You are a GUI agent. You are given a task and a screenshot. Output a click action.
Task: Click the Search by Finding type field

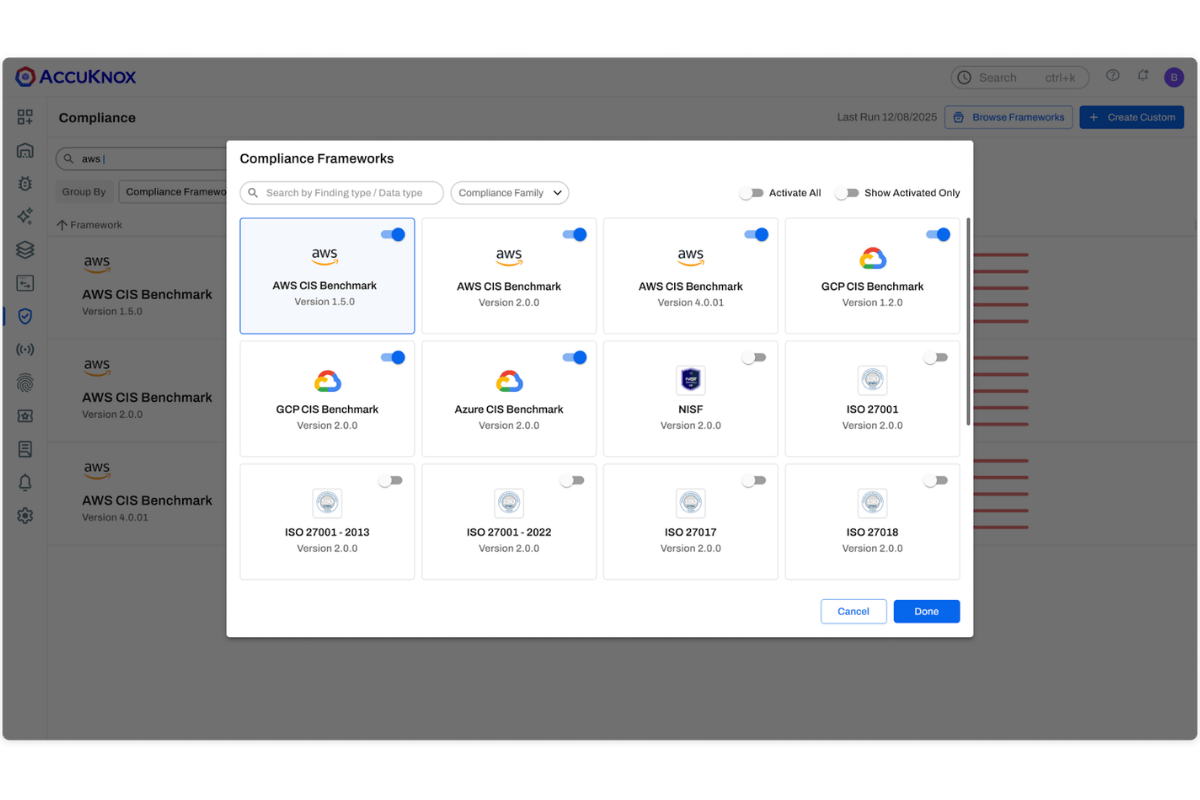(341, 192)
